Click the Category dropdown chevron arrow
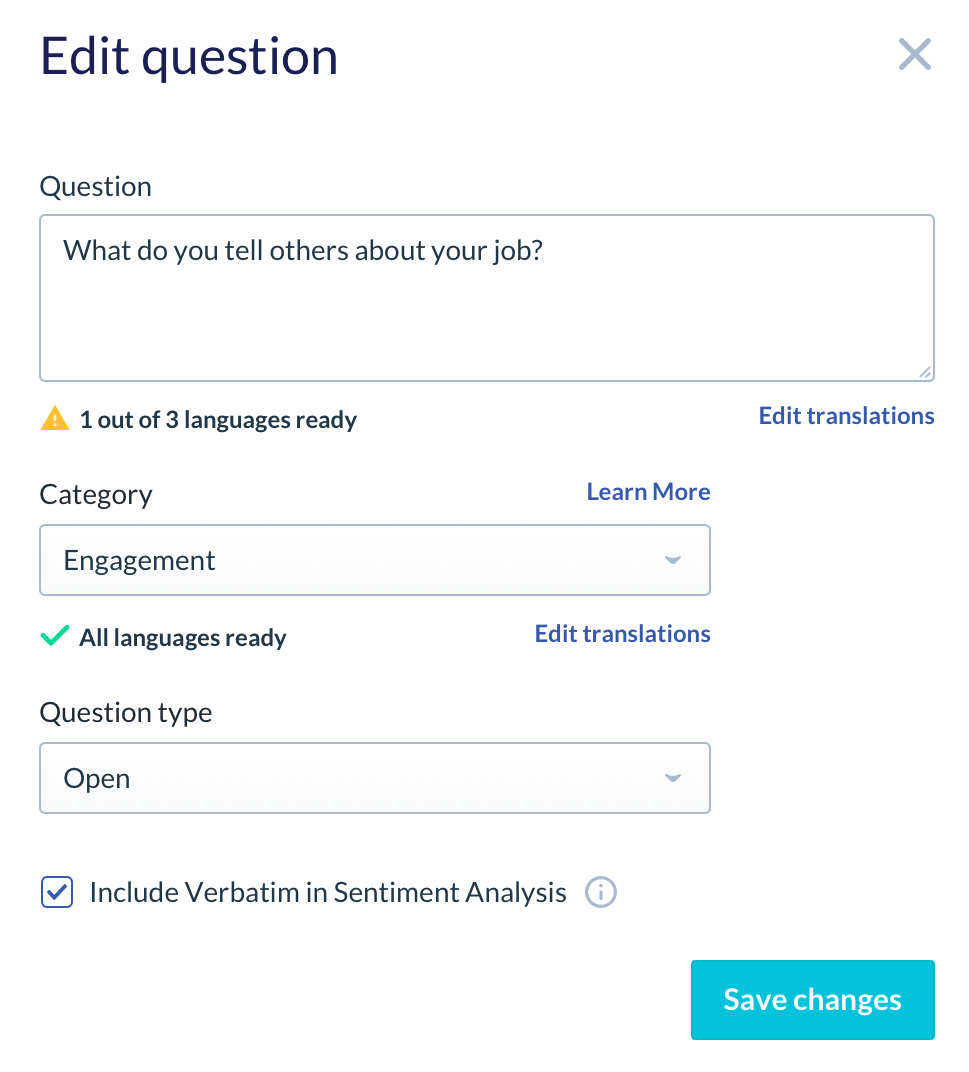 click(673, 561)
